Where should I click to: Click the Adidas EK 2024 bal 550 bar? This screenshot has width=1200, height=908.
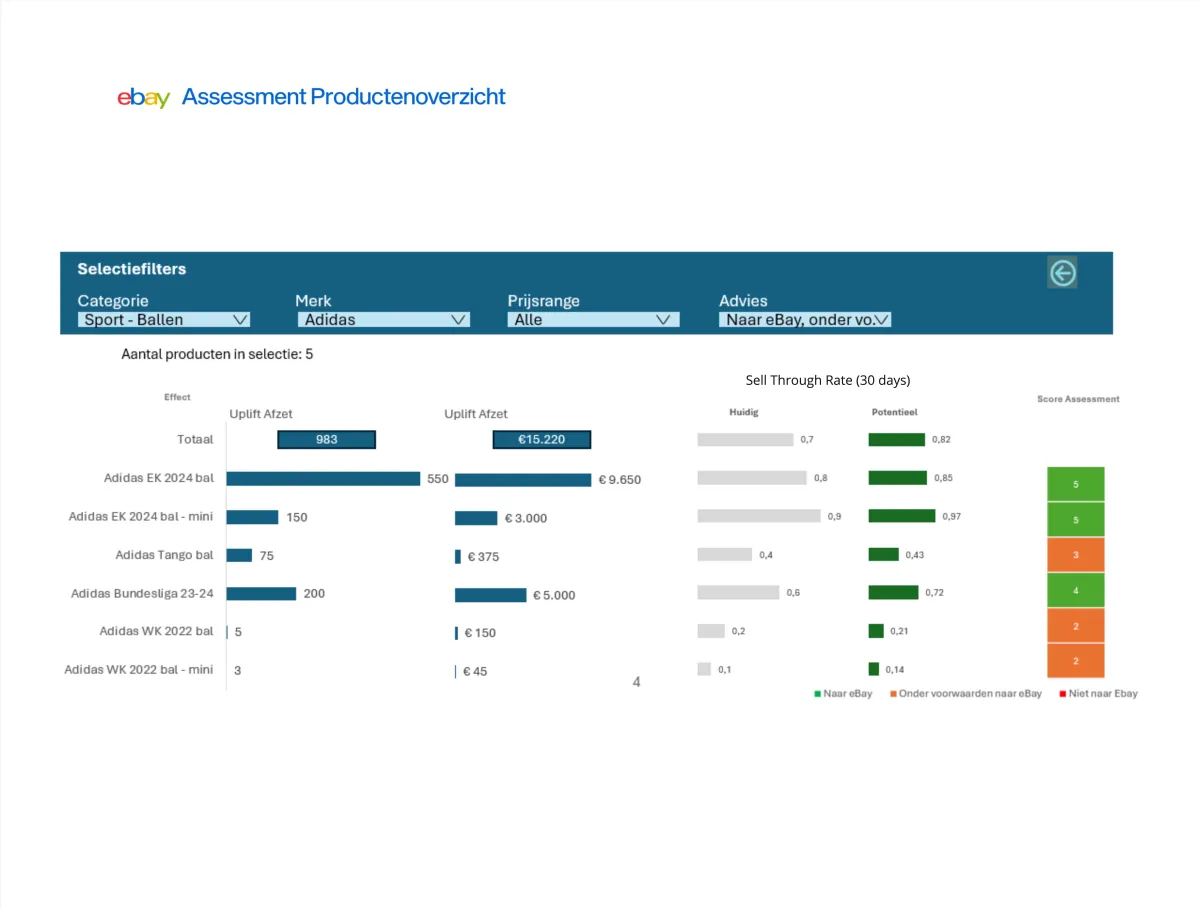[323, 479]
